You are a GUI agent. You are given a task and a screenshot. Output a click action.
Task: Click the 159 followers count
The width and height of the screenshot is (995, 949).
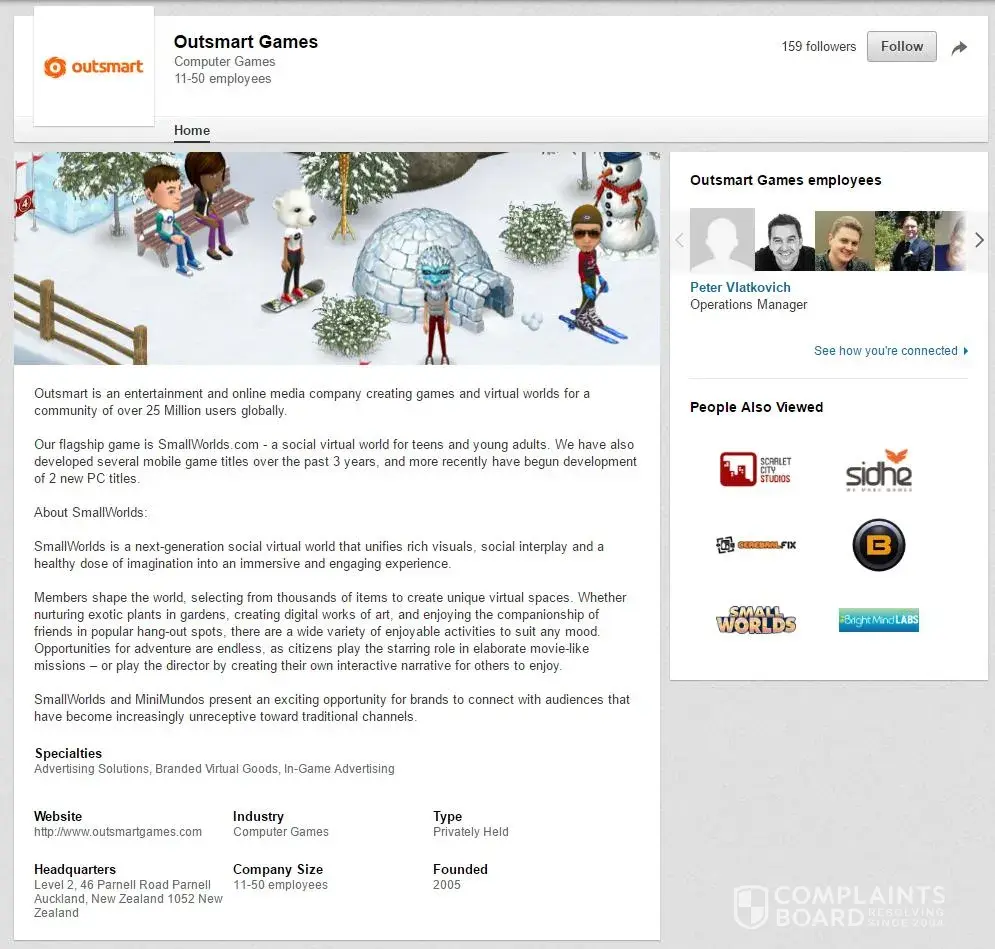pyautogui.click(x=818, y=46)
